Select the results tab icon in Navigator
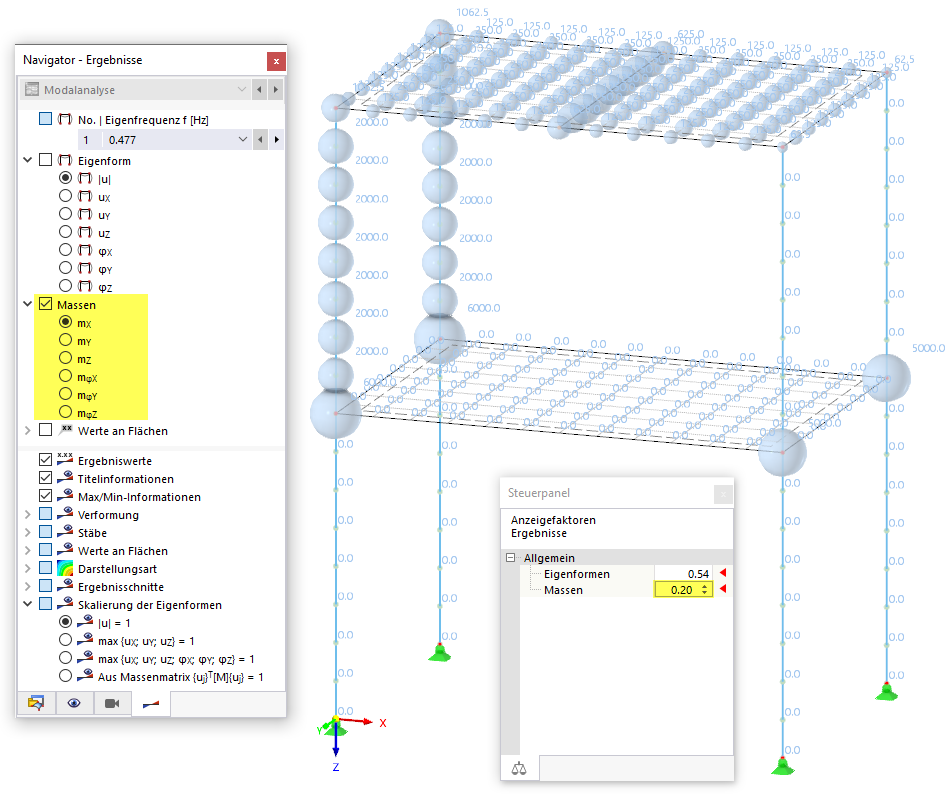 point(151,703)
